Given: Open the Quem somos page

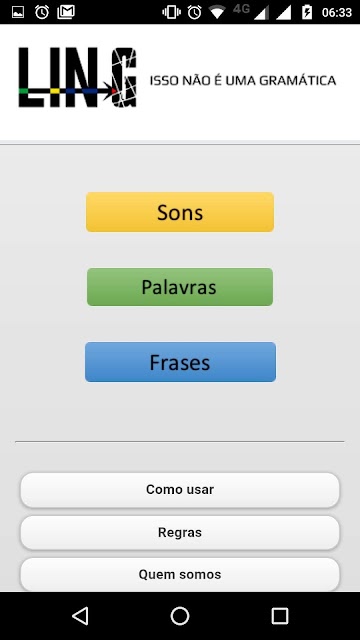Looking at the screenshot, I should (x=180, y=574).
